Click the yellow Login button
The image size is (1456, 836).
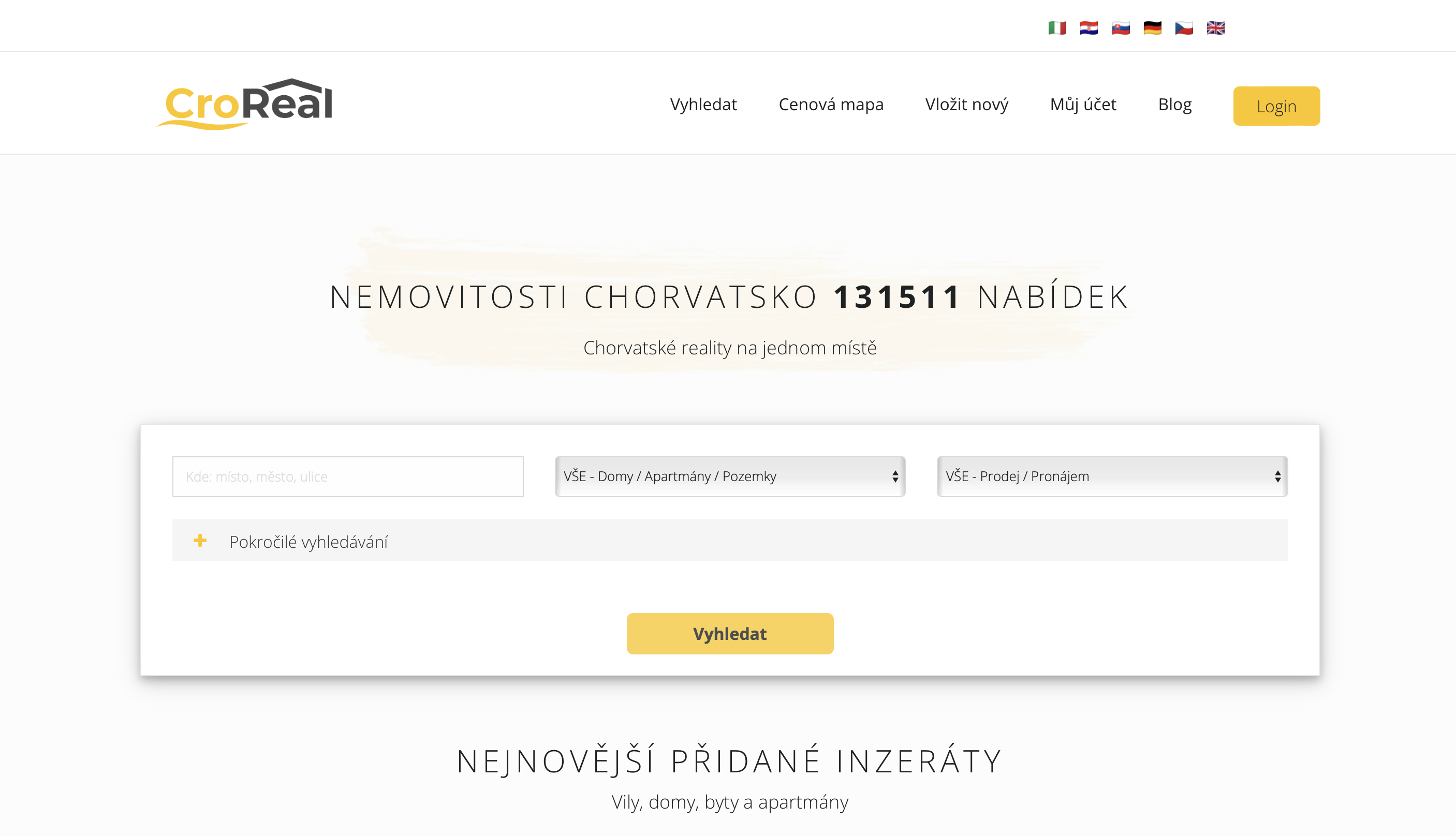click(x=1276, y=106)
